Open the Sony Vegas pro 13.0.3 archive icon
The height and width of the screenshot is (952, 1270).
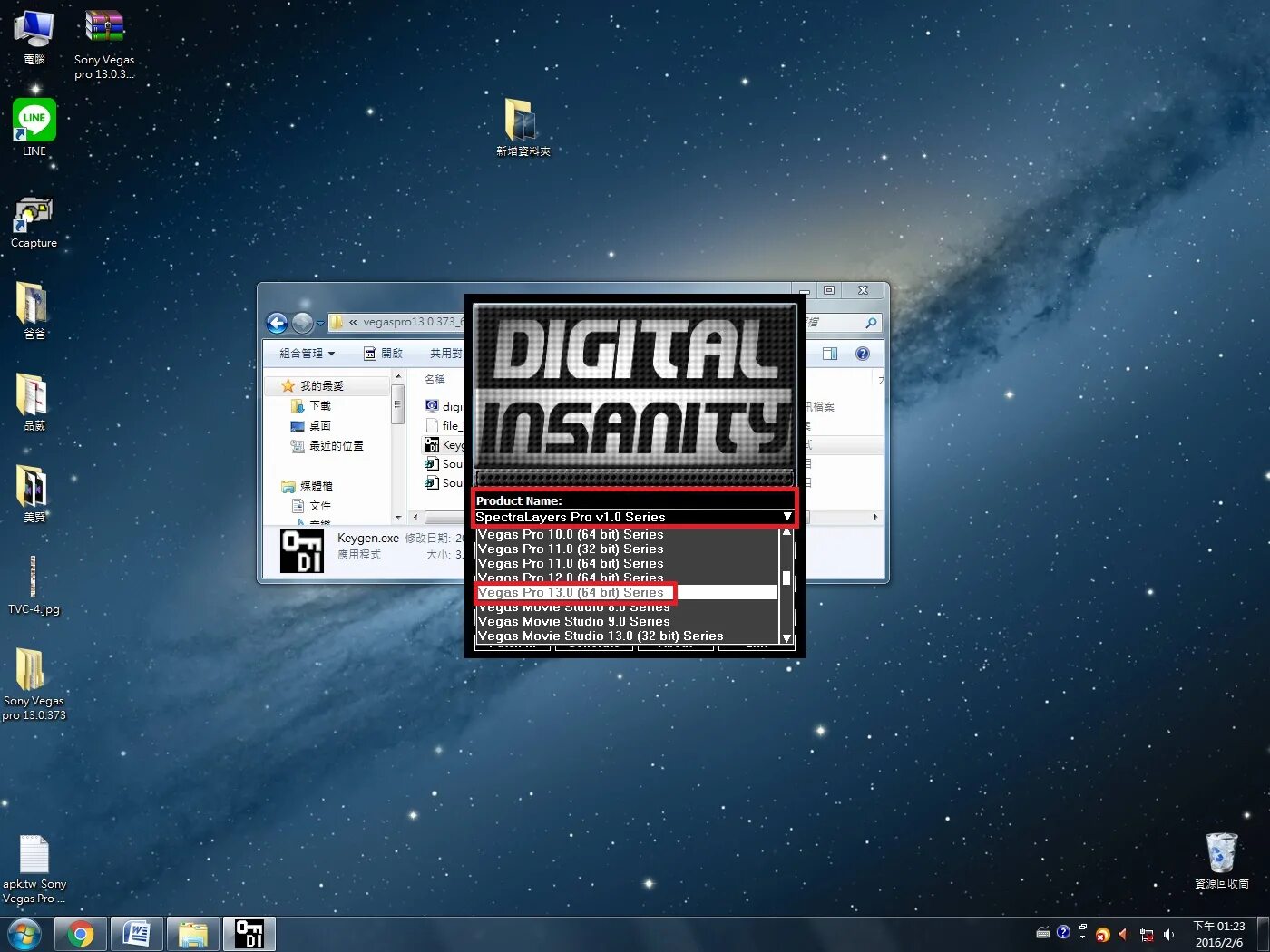click(x=104, y=44)
